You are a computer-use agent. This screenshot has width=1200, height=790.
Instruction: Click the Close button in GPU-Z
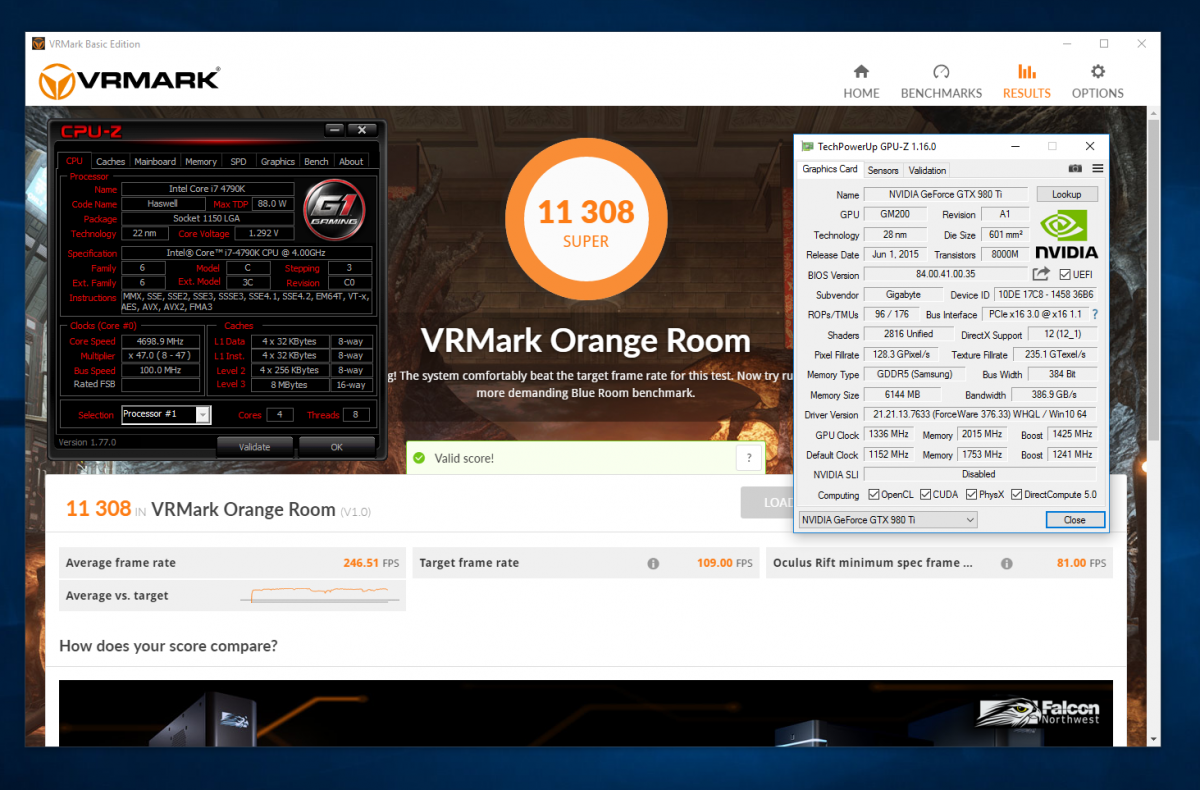click(x=1075, y=520)
